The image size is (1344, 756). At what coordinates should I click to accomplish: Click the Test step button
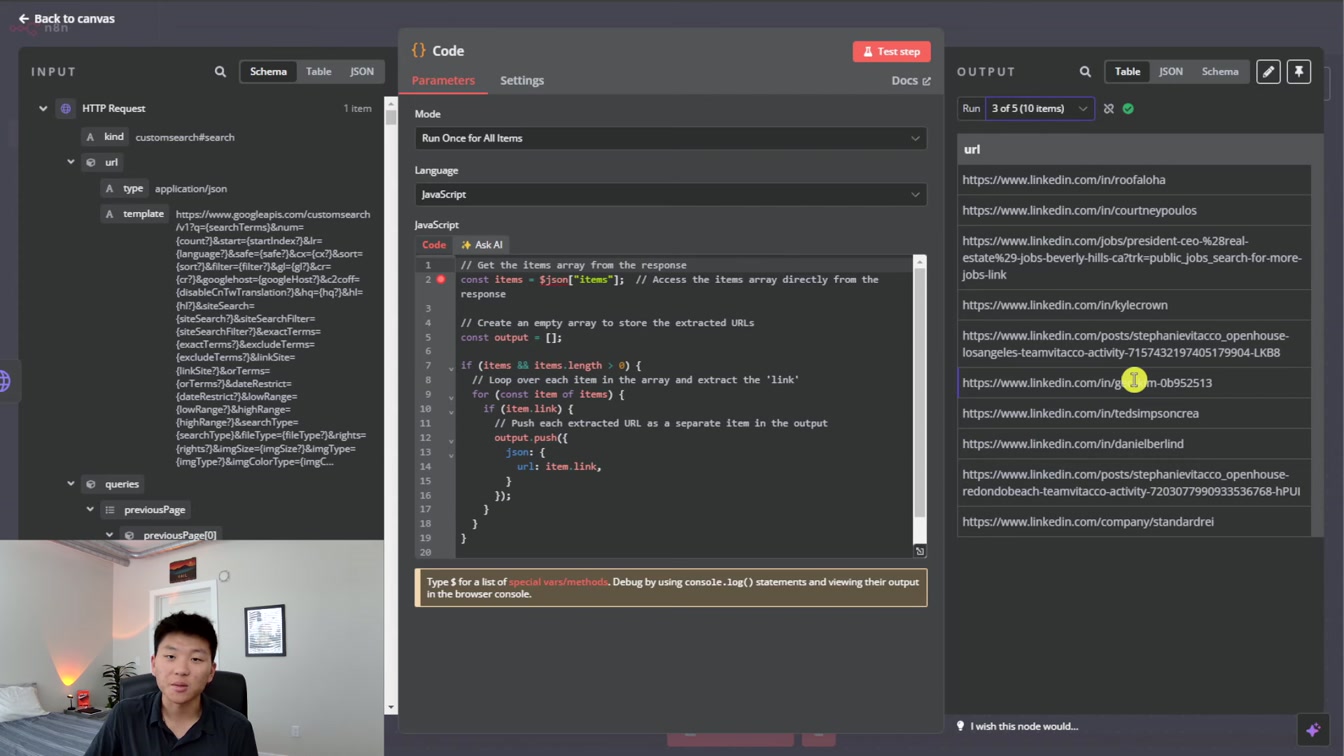point(891,51)
